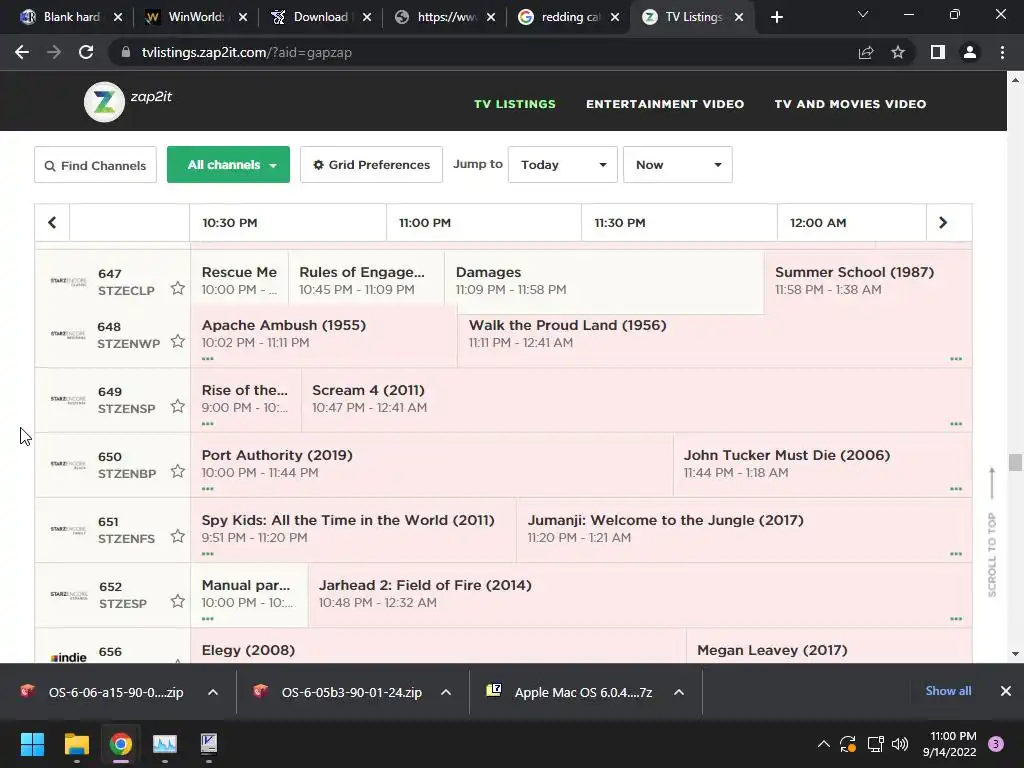Favorite channel 647 STZECLP star
Image resolution: width=1024 pixels, height=768 pixels.
tap(178, 288)
